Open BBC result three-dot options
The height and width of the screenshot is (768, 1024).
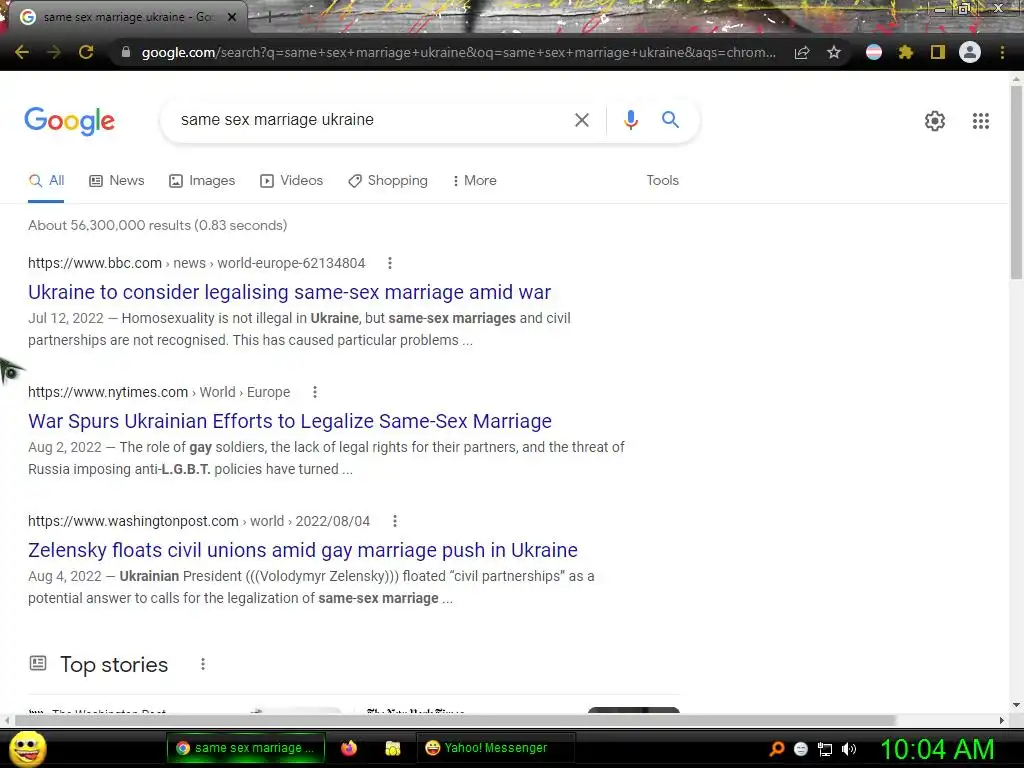click(x=390, y=263)
